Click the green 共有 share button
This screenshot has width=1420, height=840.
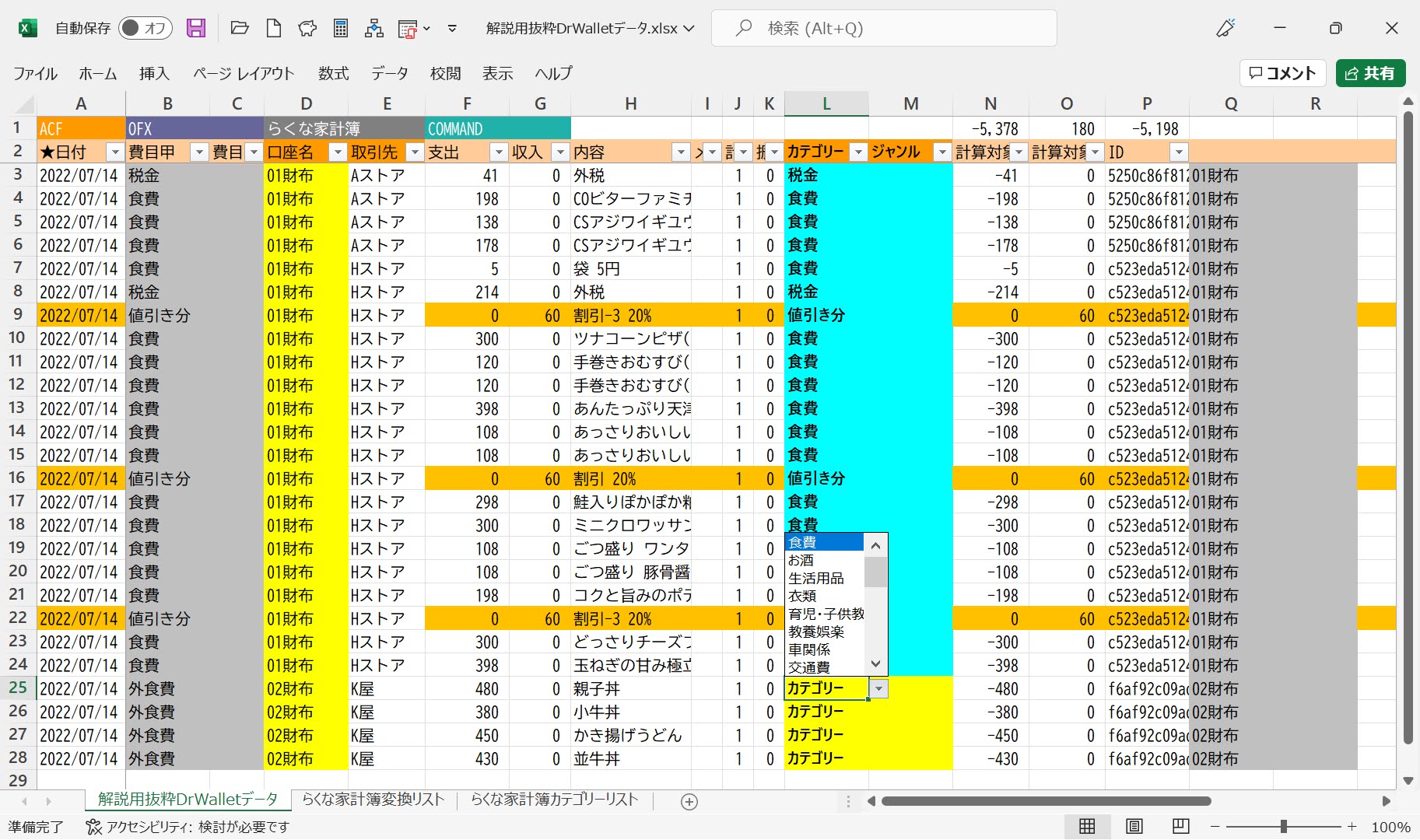(x=1370, y=73)
